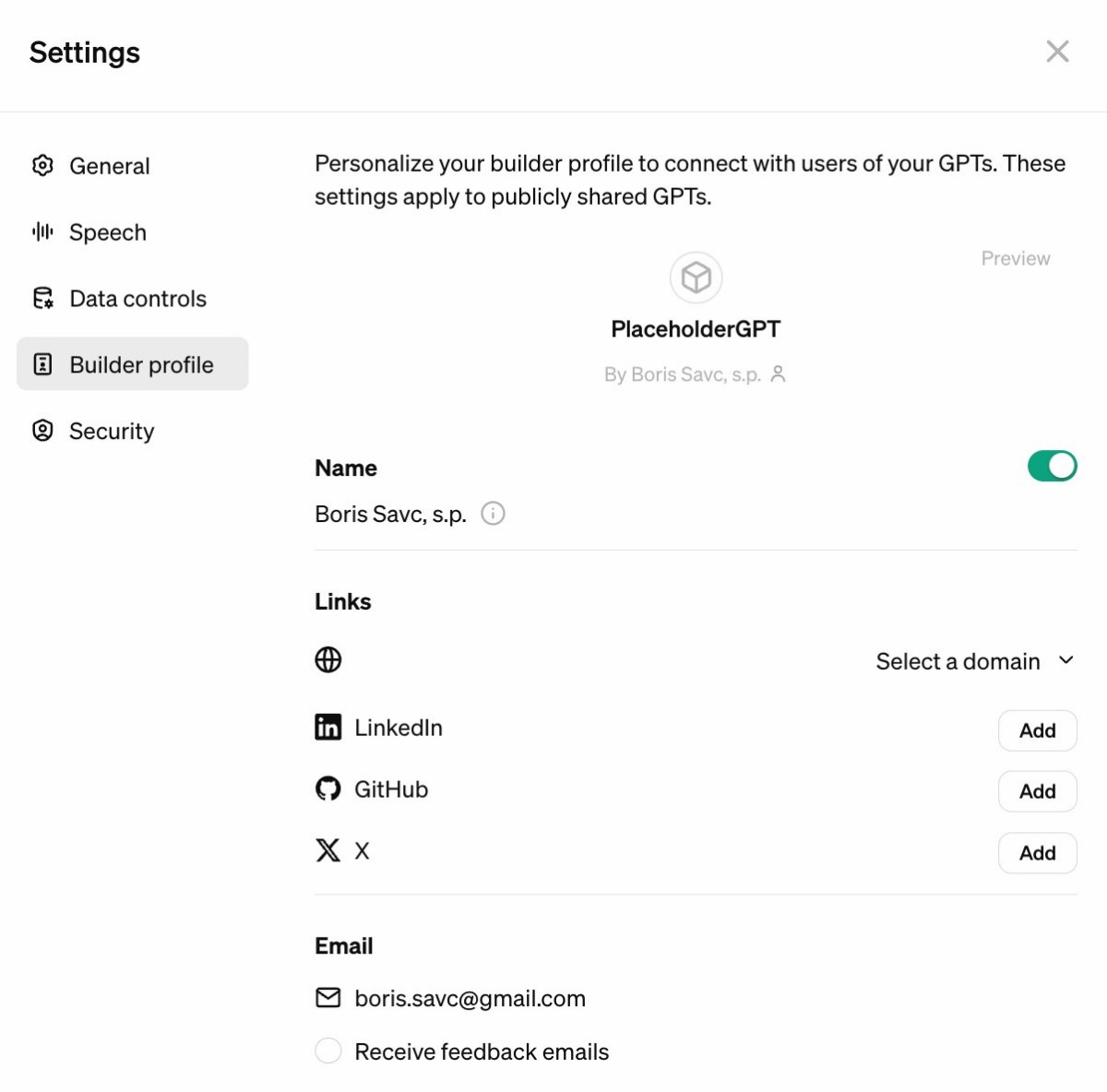The width and height of the screenshot is (1107, 1092).
Task: Click the globe website icon under Links
Action: click(x=328, y=659)
